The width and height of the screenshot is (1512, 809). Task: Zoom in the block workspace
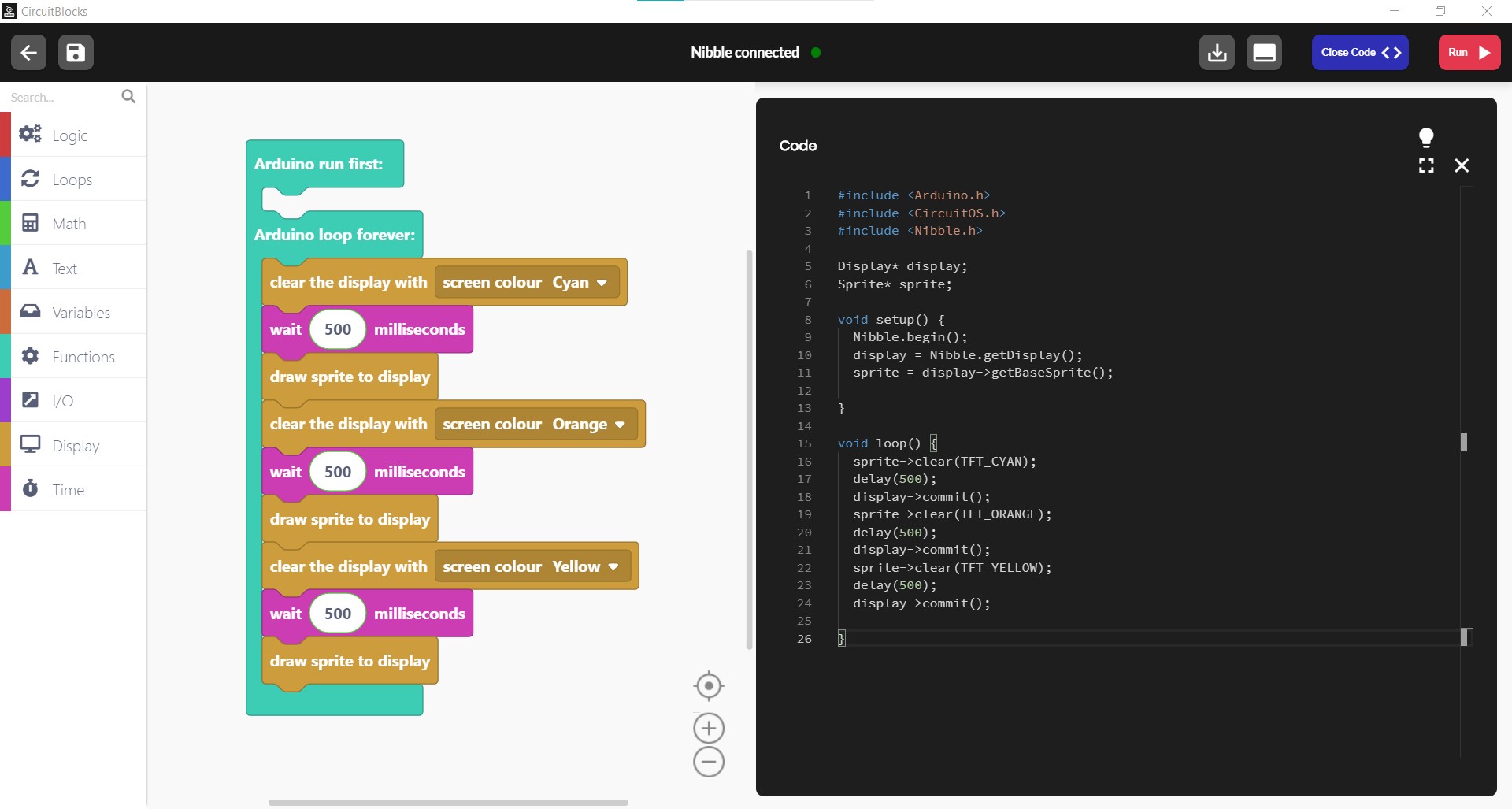click(709, 729)
